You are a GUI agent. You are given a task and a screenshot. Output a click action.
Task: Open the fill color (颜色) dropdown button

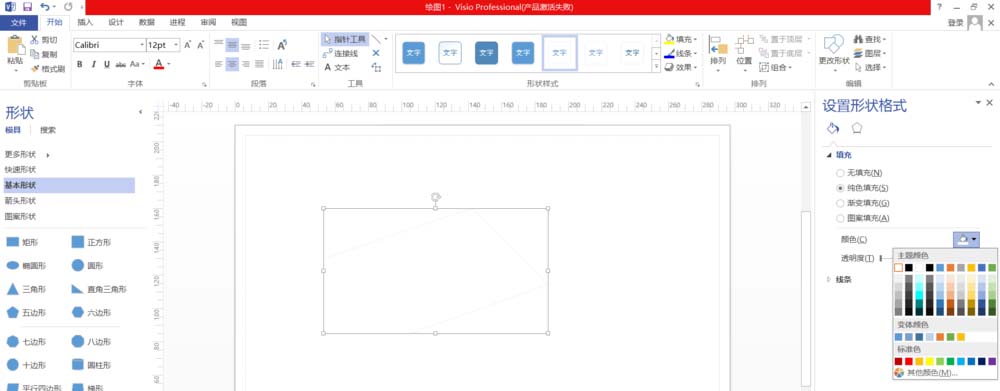pyautogui.click(x=966, y=239)
